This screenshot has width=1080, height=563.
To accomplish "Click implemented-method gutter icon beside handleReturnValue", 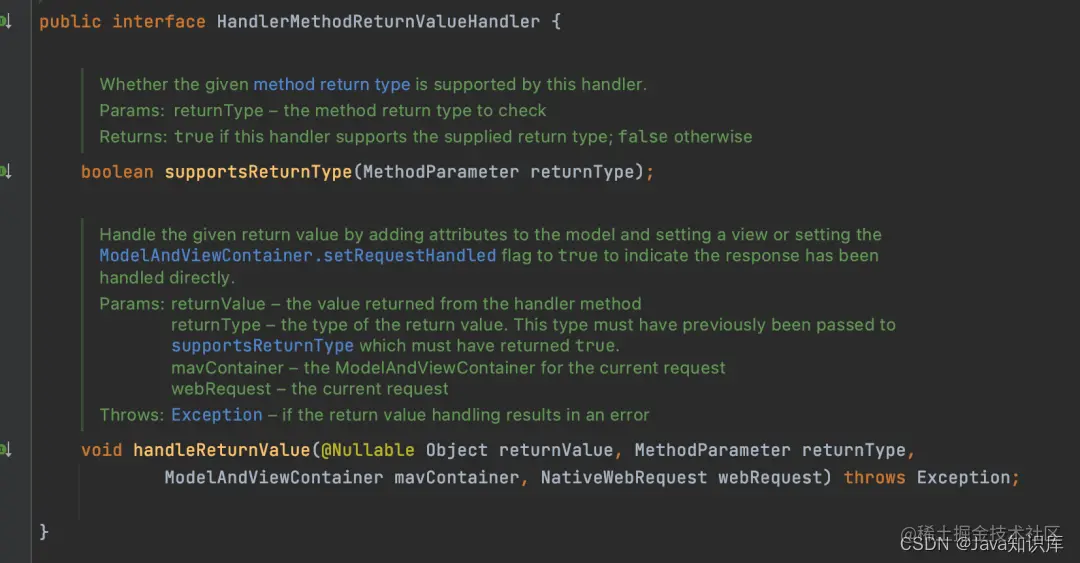I will (6, 450).
